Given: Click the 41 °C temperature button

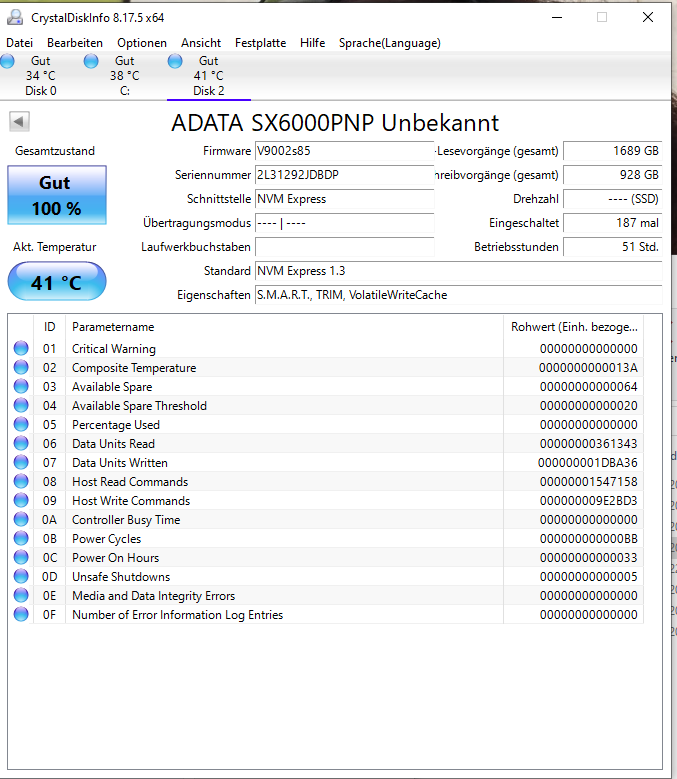Looking at the screenshot, I should pos(57,282).
